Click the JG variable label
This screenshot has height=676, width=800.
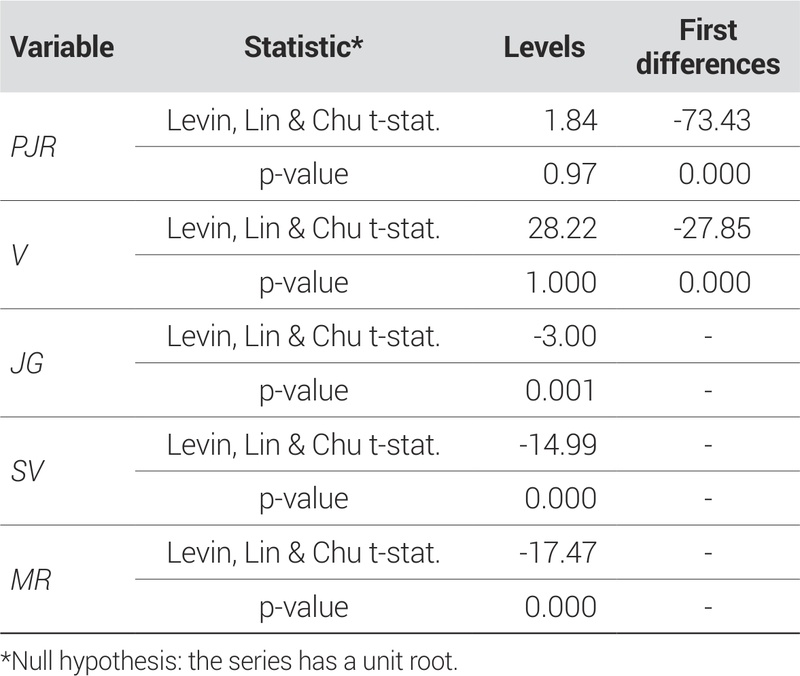point(23,363)
